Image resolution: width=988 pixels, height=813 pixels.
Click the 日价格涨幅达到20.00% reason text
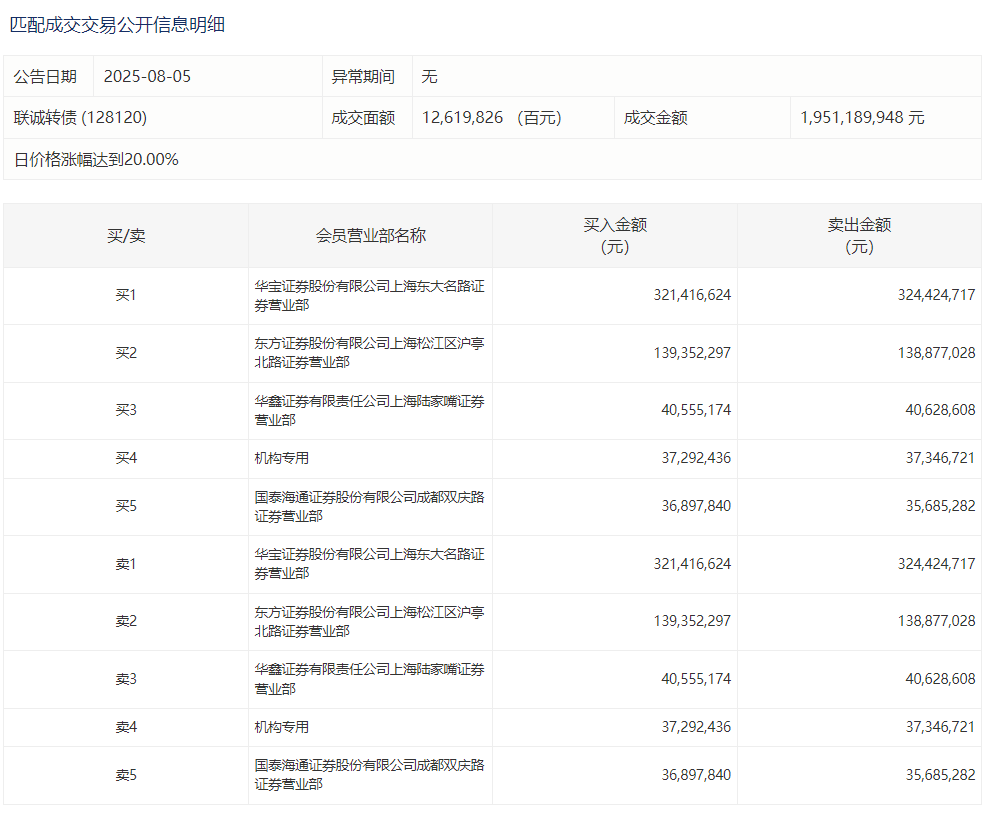pos(96,160)
